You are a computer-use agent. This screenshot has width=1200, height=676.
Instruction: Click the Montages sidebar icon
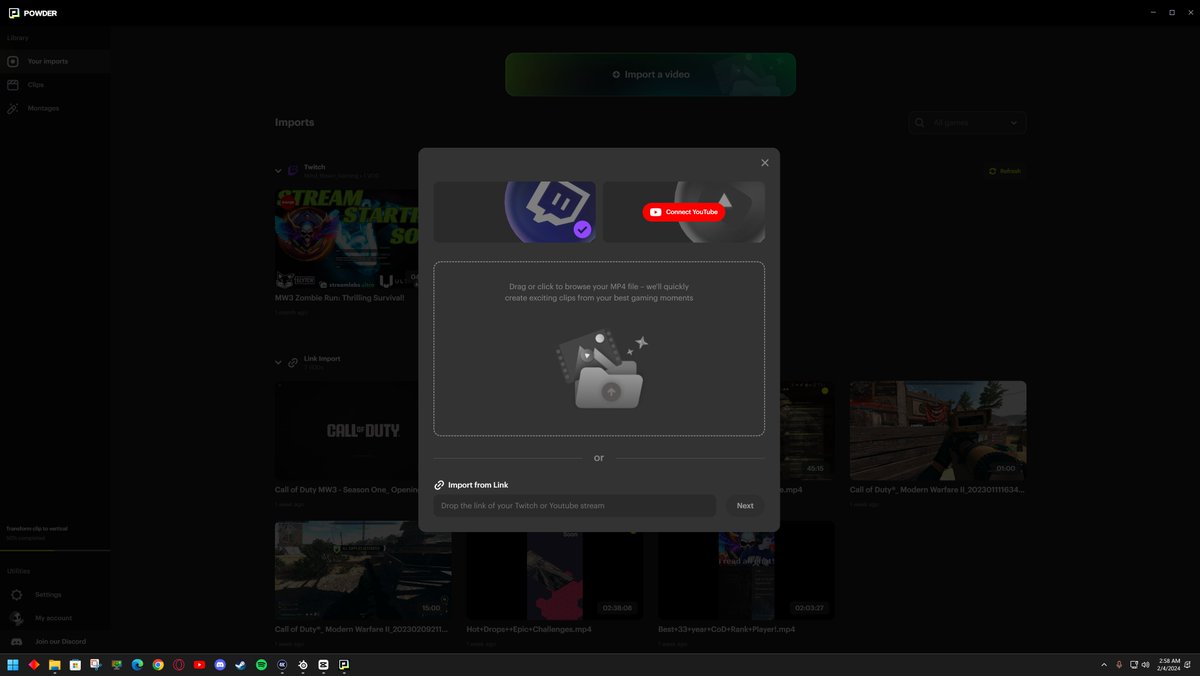point(13,108)
